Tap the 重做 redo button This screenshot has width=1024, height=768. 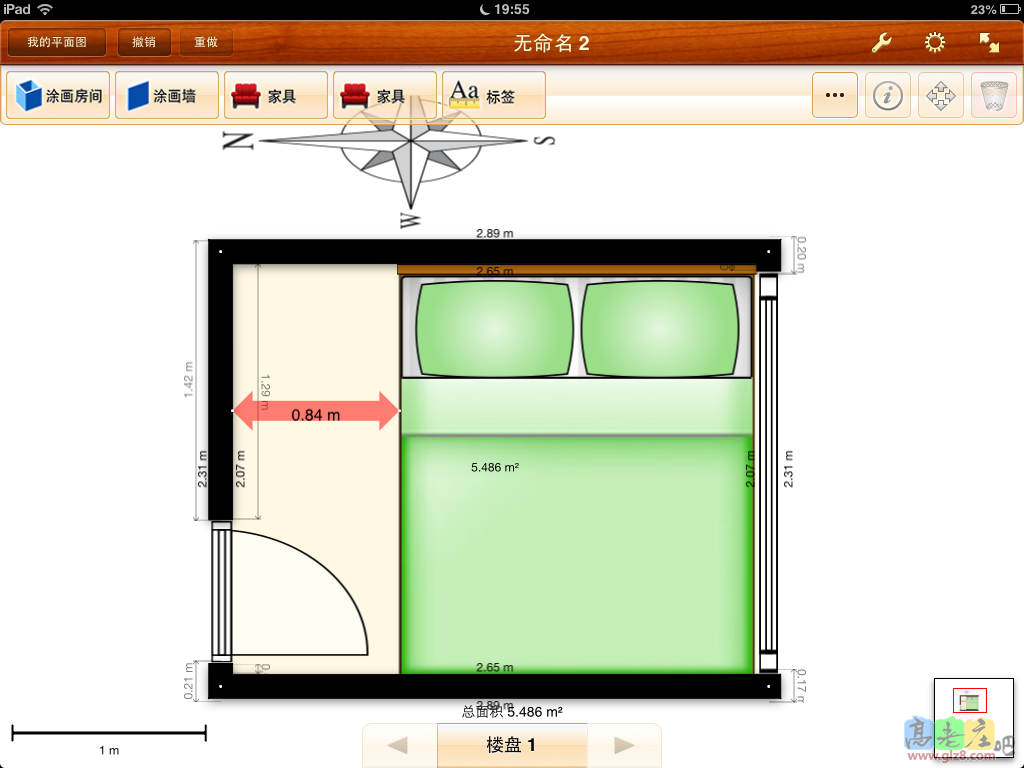coord(206,43)
